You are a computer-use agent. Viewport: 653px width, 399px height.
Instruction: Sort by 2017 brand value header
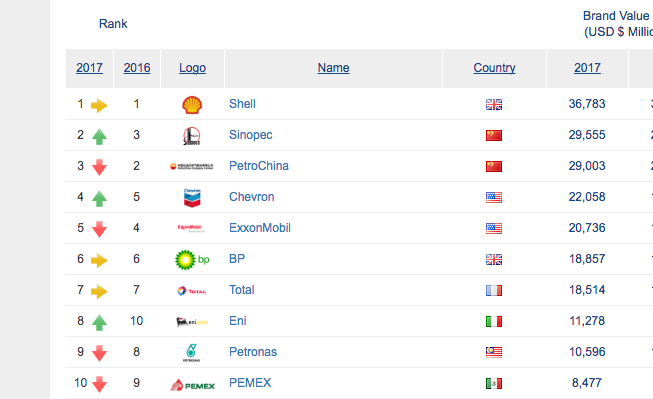(587, 68)
